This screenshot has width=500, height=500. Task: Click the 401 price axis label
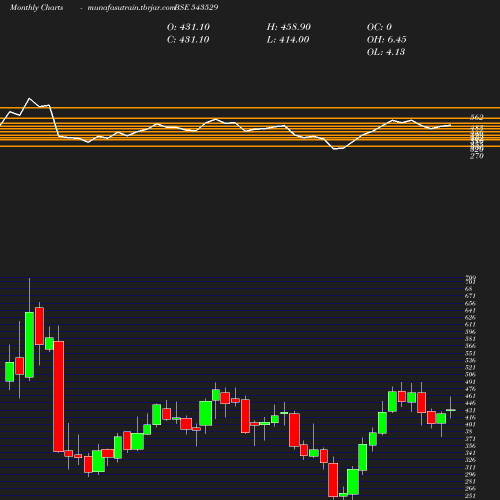click(470, 425)
